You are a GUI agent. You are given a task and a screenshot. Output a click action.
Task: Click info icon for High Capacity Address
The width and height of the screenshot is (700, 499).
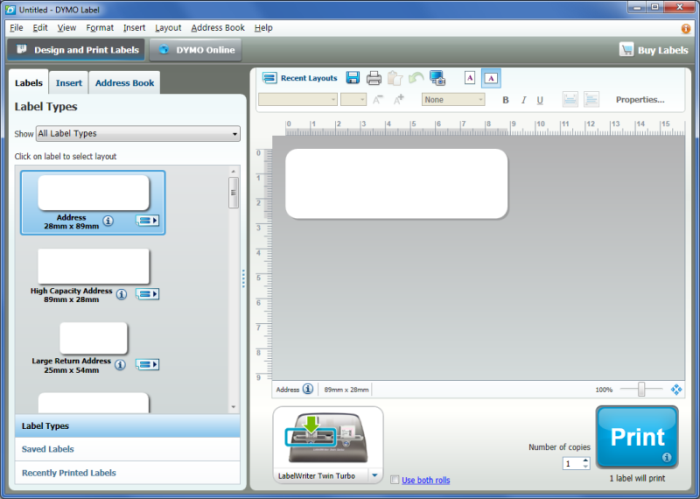click(121, 294)
